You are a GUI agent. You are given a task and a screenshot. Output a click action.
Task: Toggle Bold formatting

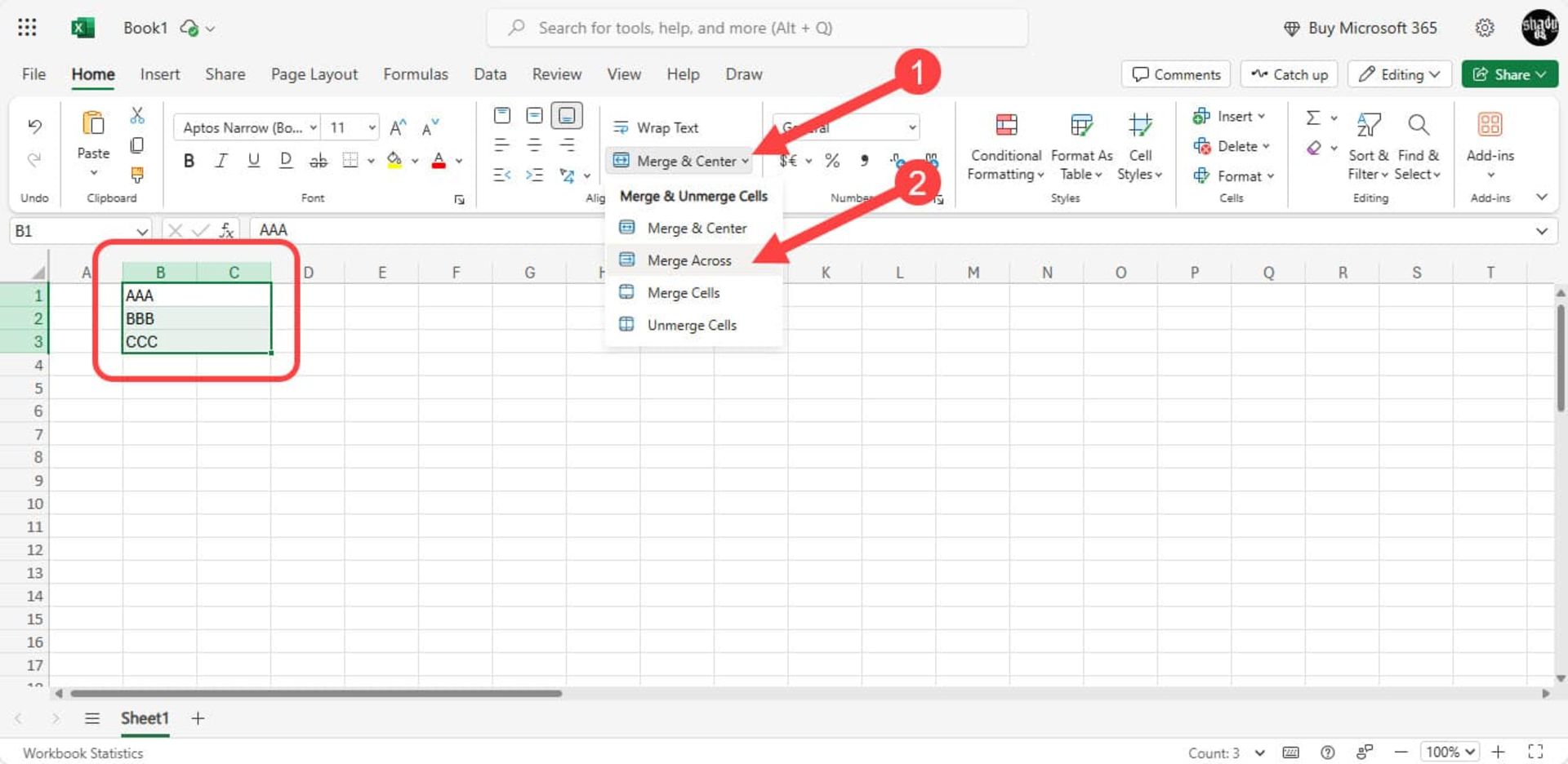point(189,161)
